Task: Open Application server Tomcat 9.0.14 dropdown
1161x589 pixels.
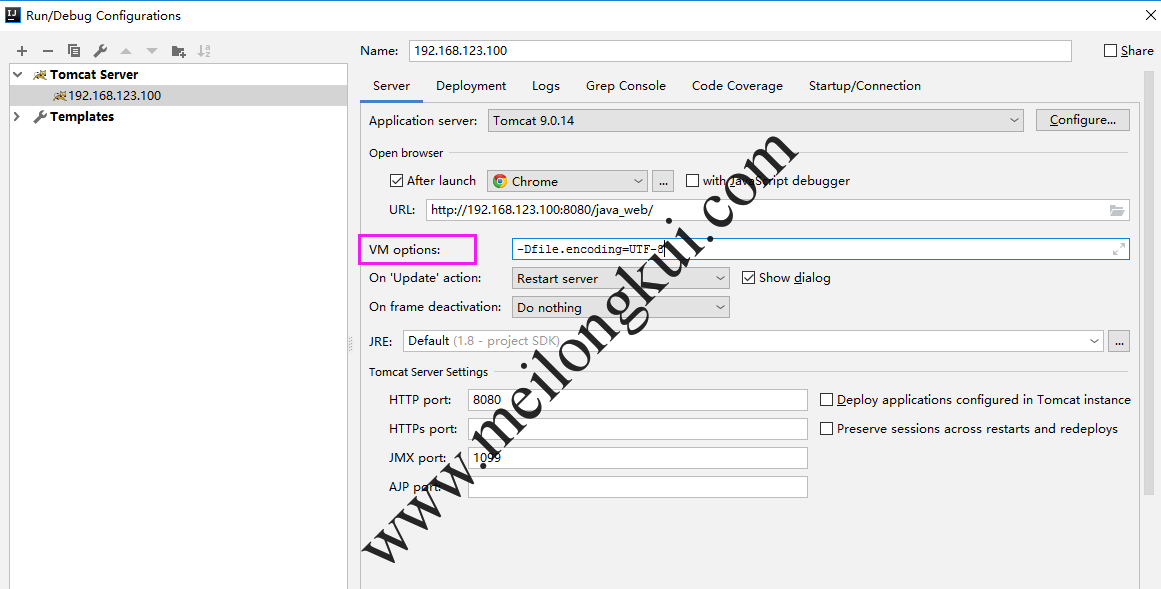Action: (x=755, y=120)
